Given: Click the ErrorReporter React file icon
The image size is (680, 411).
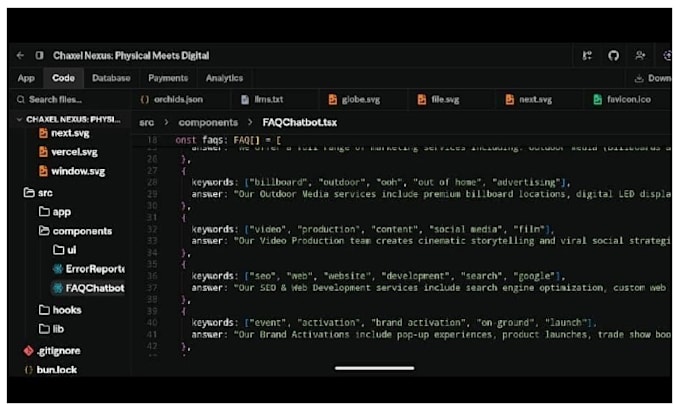Looking at the screenshot, I should (x=58, y=269).
